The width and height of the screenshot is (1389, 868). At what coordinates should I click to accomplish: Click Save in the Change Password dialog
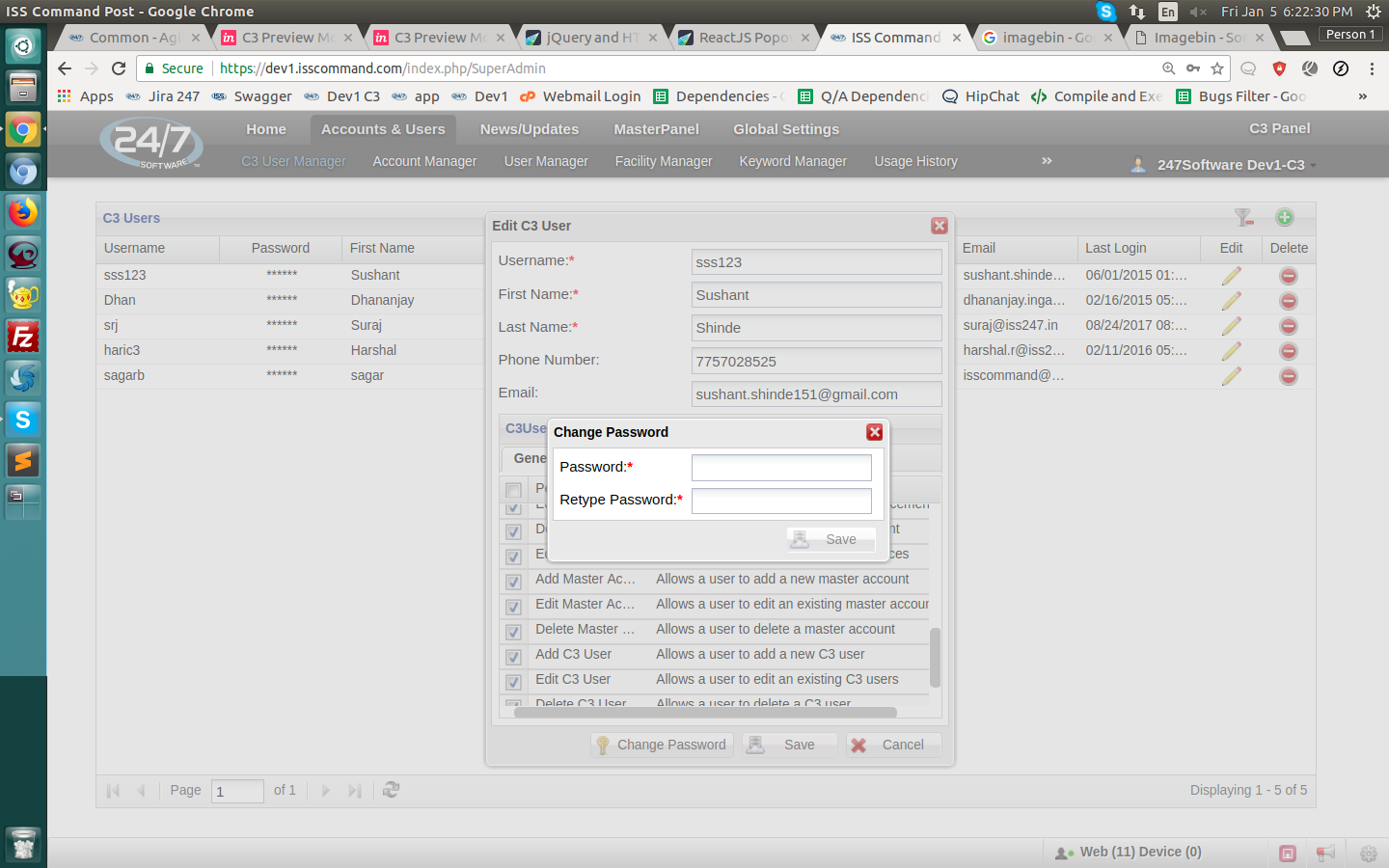(x=831, y=539)
